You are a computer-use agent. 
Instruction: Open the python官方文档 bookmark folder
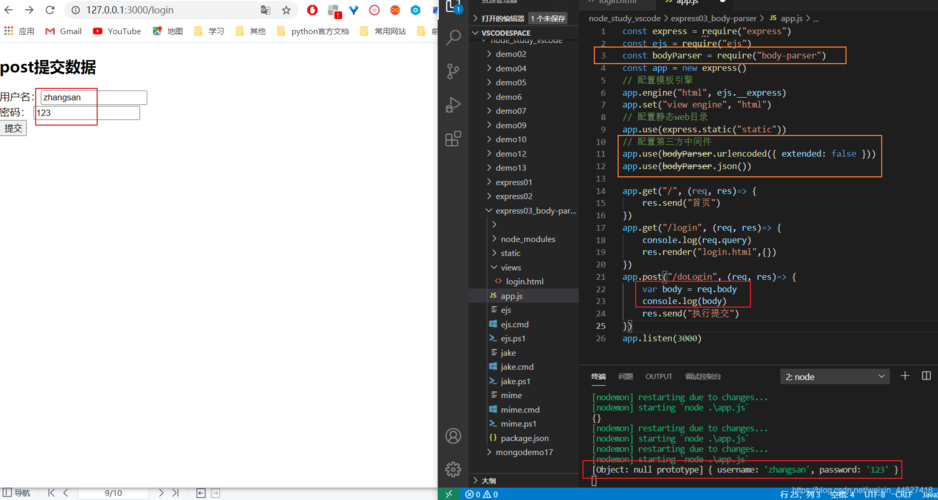[x=313, y=31]
